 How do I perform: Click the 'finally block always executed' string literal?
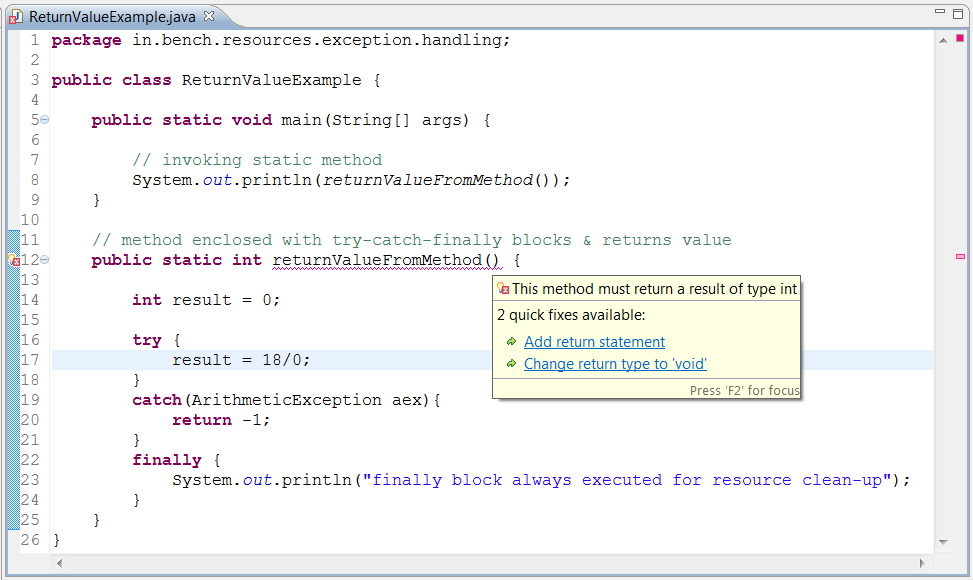(x=627, y=480)
